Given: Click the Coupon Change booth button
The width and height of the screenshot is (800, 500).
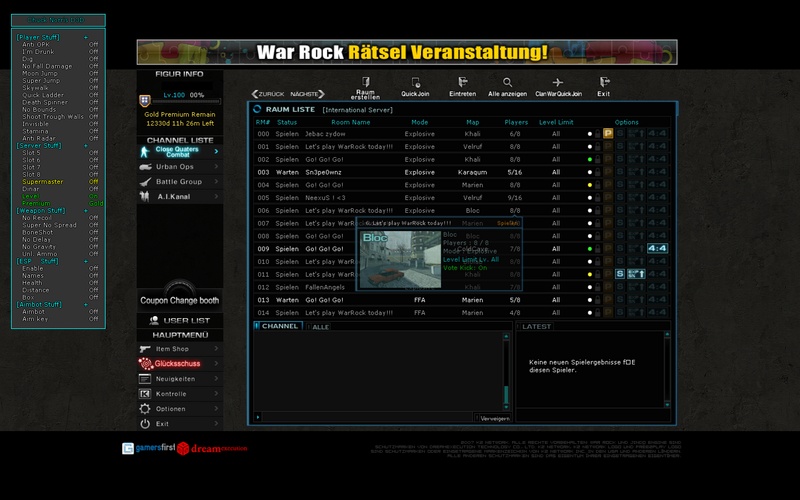Looking at the screenshot, I should pyautogui.click(x=180, y=301).
